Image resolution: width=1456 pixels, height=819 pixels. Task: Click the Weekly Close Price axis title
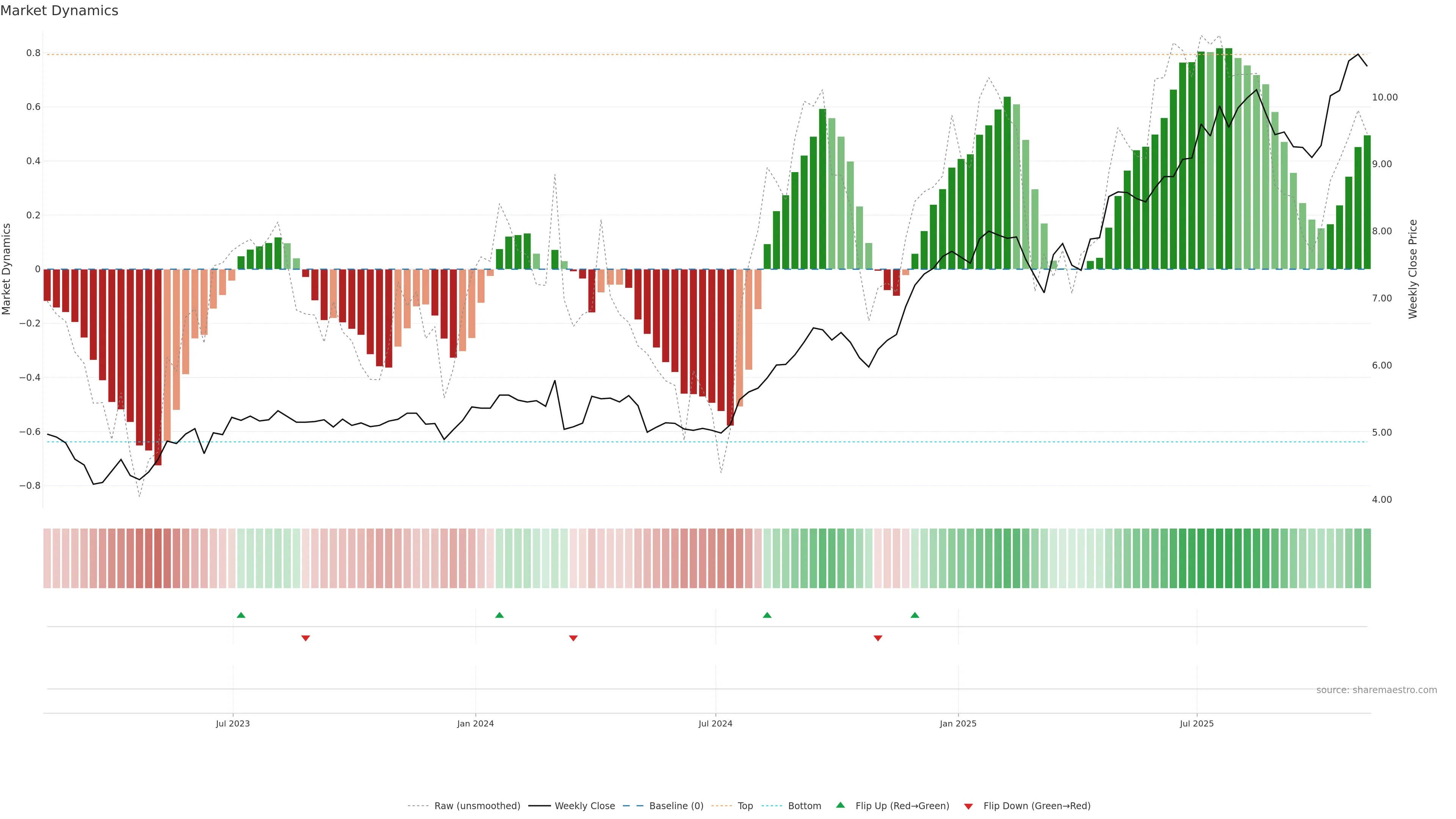click(x=1412, y=269)
